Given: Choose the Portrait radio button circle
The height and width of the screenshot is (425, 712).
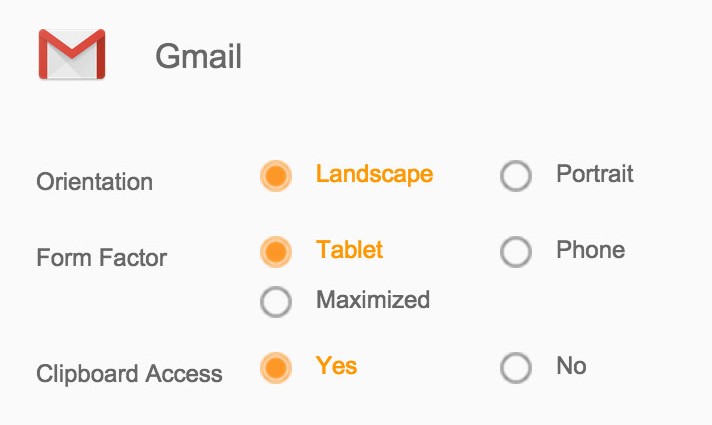Looking at the screenshot, I should pos(515,176).
